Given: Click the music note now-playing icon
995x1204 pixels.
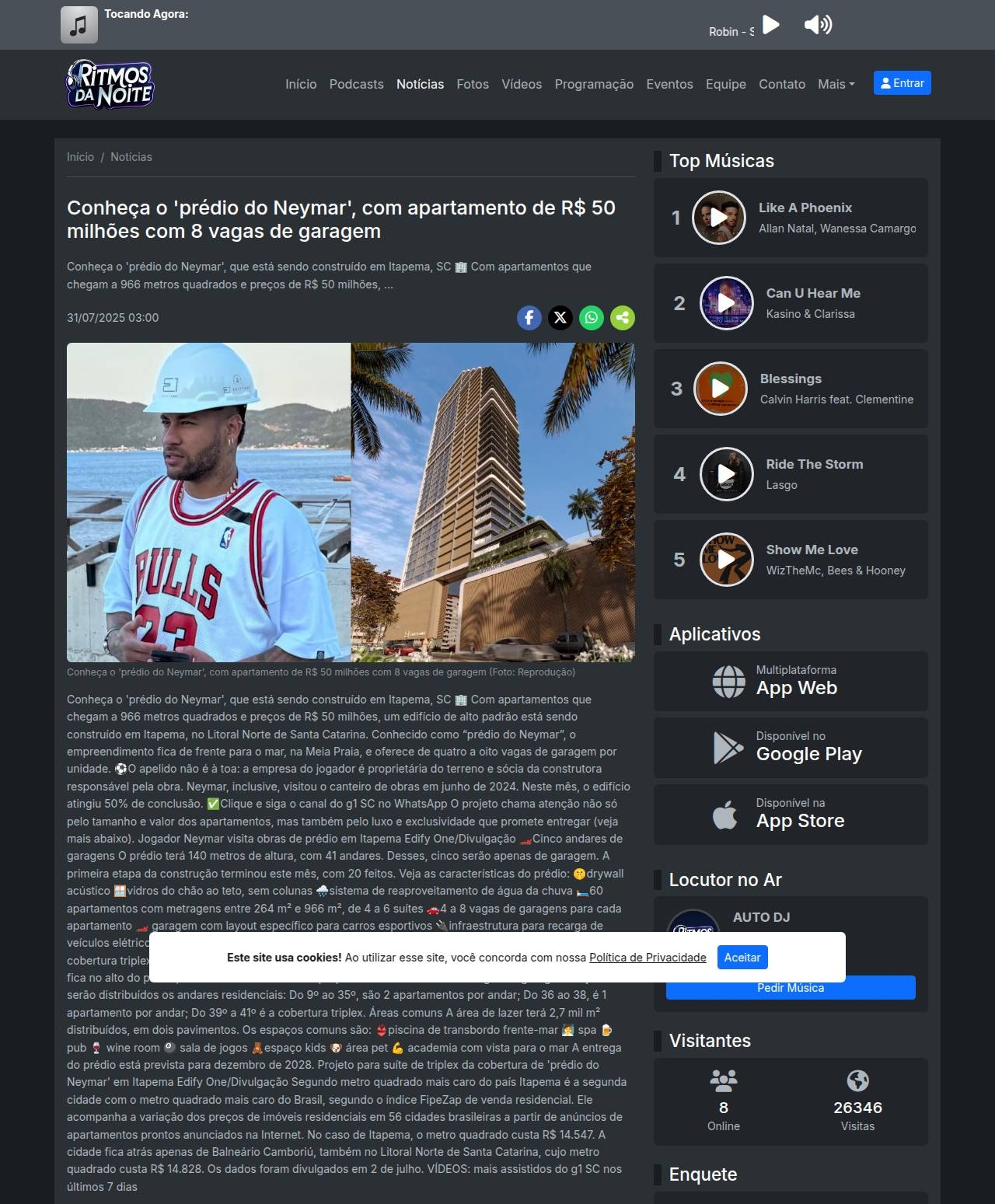Looking at the screenshot, I should point(79,25).
